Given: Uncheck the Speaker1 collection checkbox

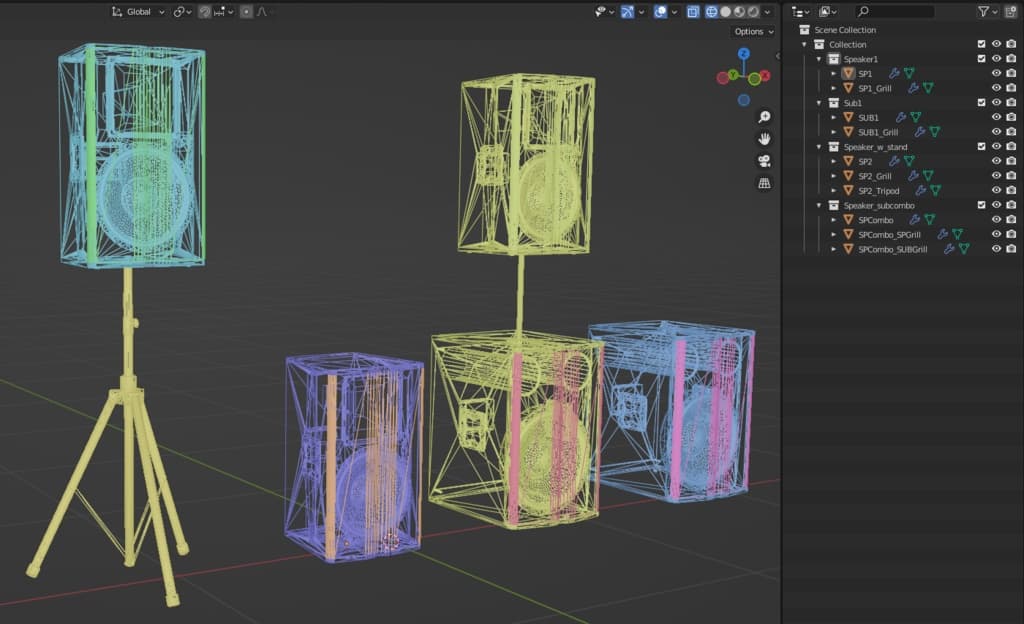Looking at the screenshot, I should [x=981, y=59].
